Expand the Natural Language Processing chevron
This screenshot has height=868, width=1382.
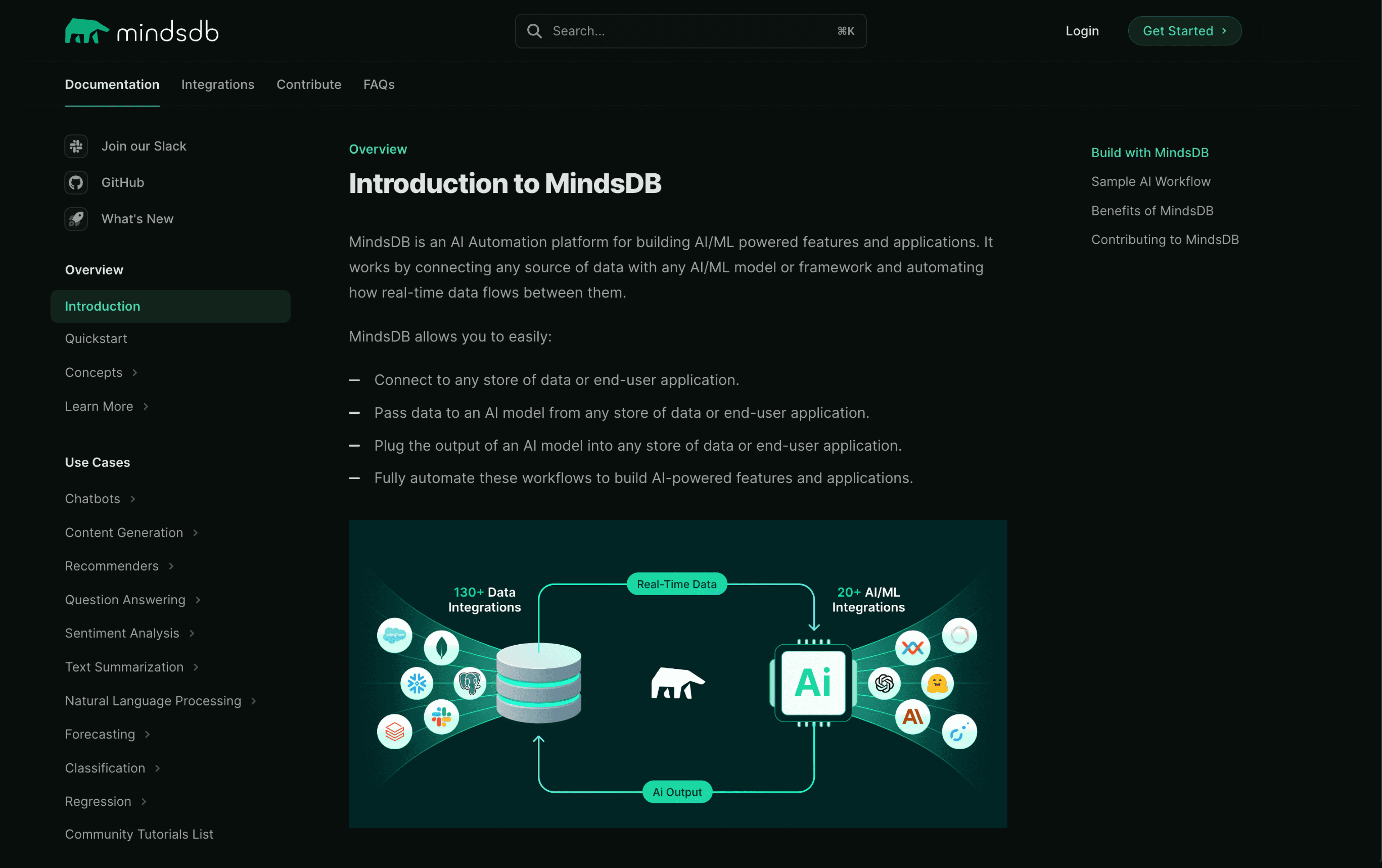[254, 701]
